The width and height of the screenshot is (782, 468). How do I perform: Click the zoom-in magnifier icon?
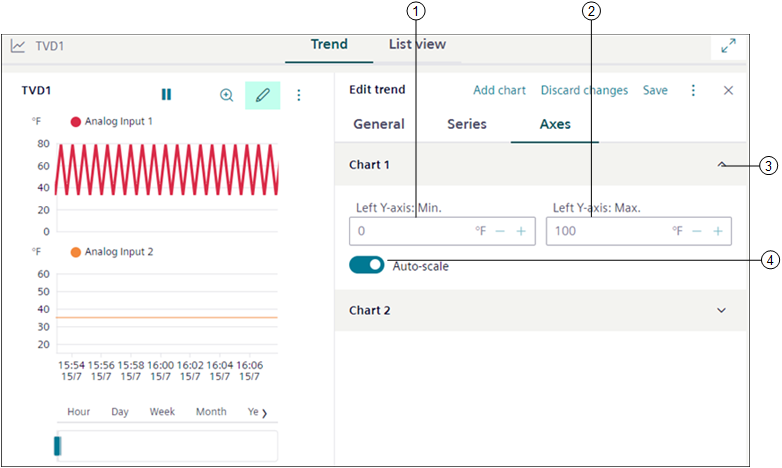227,95
